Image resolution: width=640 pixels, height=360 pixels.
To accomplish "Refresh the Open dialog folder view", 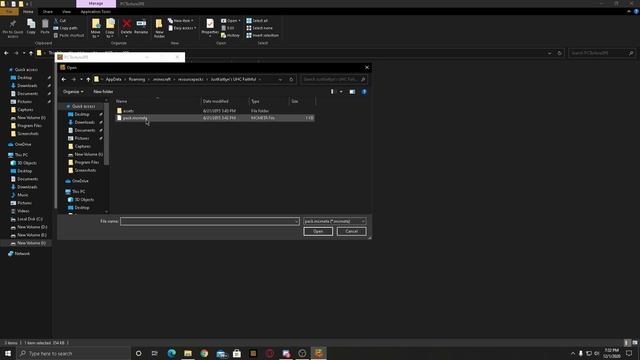I will [291, 80].
